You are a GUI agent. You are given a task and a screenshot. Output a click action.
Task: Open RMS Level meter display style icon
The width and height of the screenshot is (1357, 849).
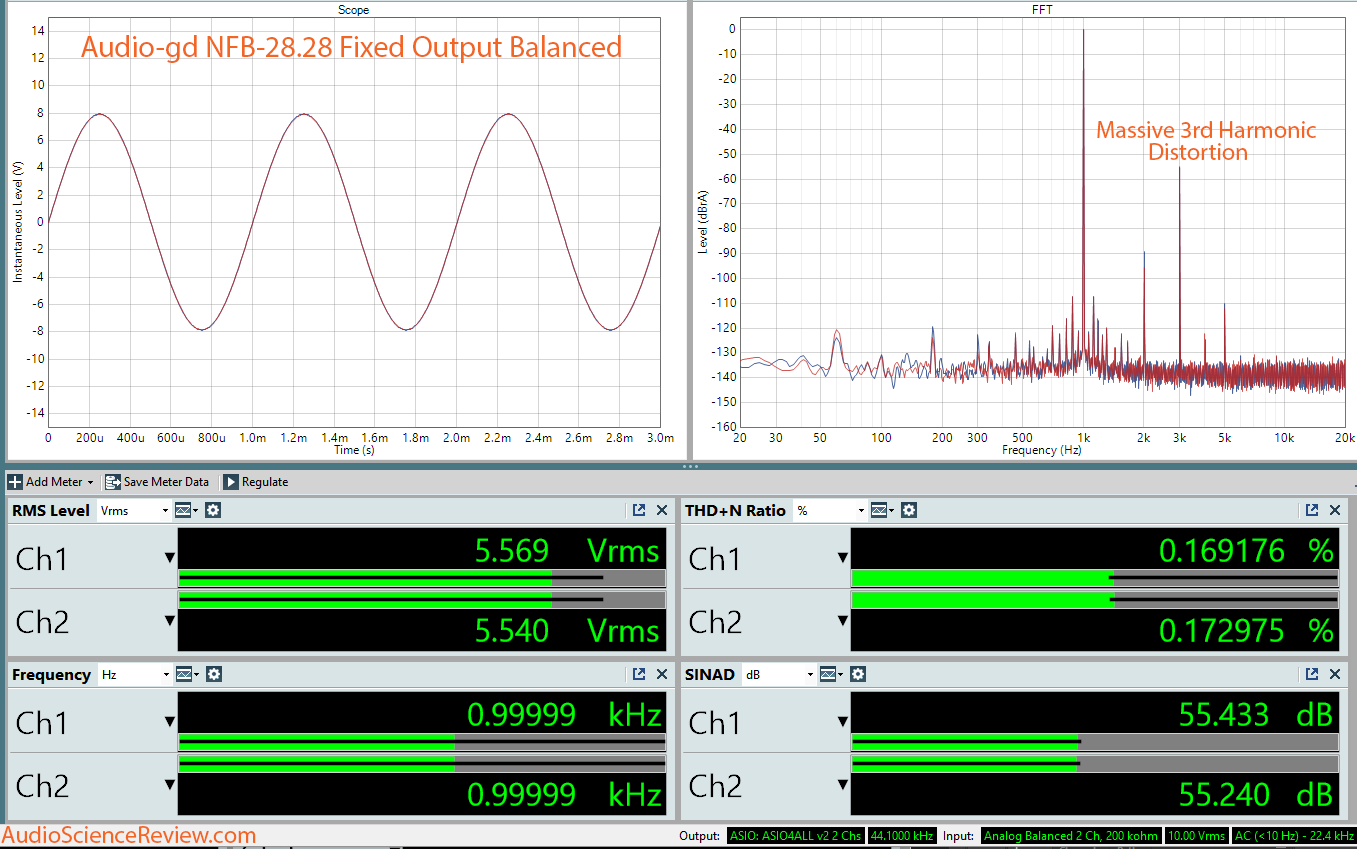pos(186,510)
